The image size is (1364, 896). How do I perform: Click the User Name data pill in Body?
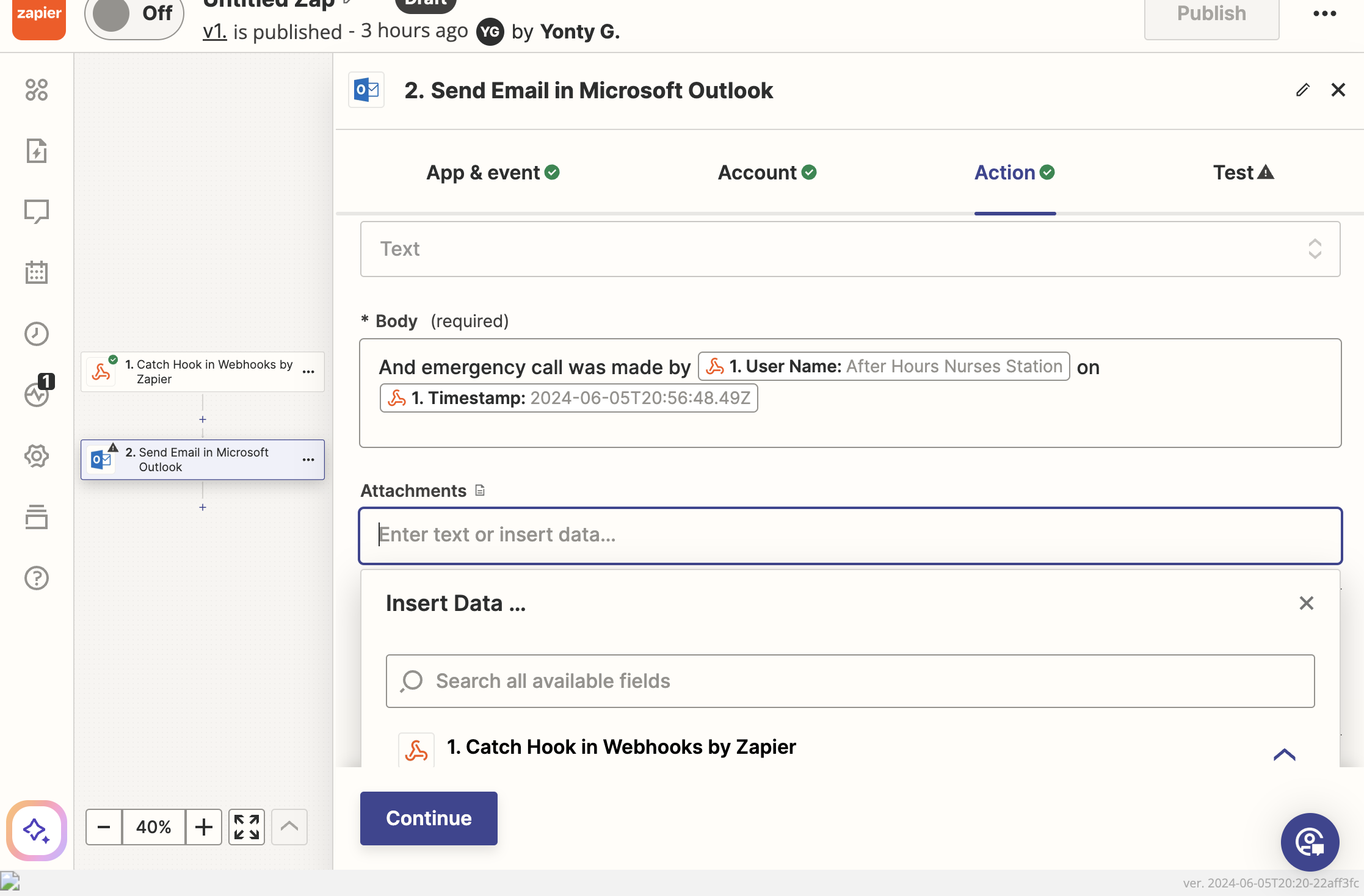pyautogui.click(x=883, y=366)
